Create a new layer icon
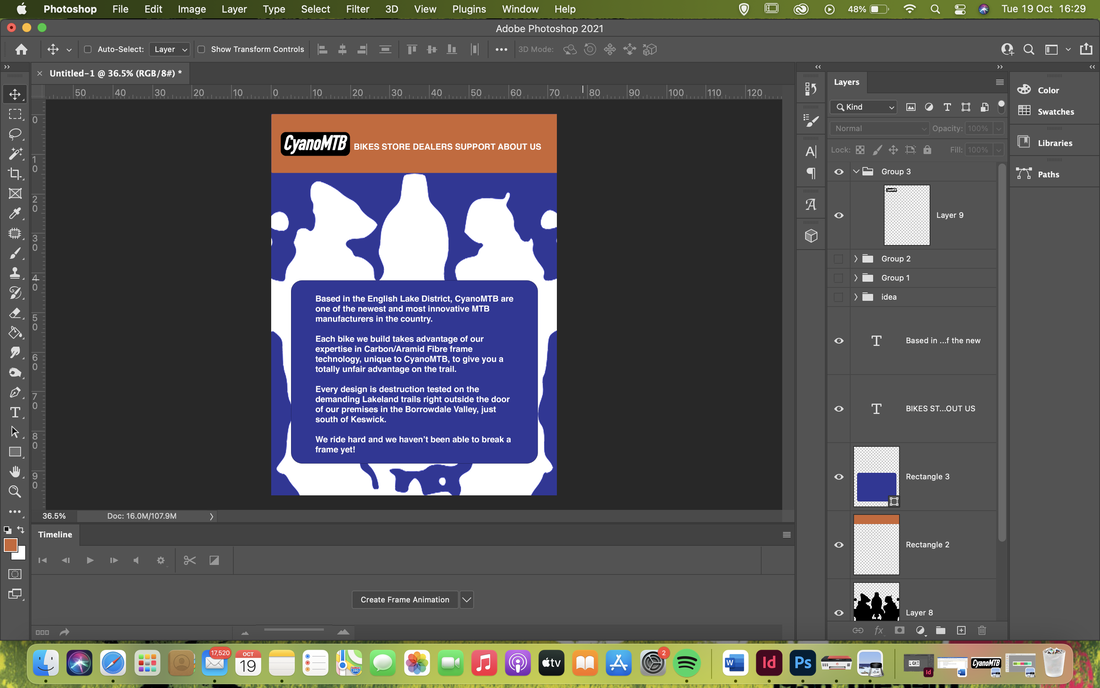The height and width of the screenshot is (688, 1100). (961, 630)
